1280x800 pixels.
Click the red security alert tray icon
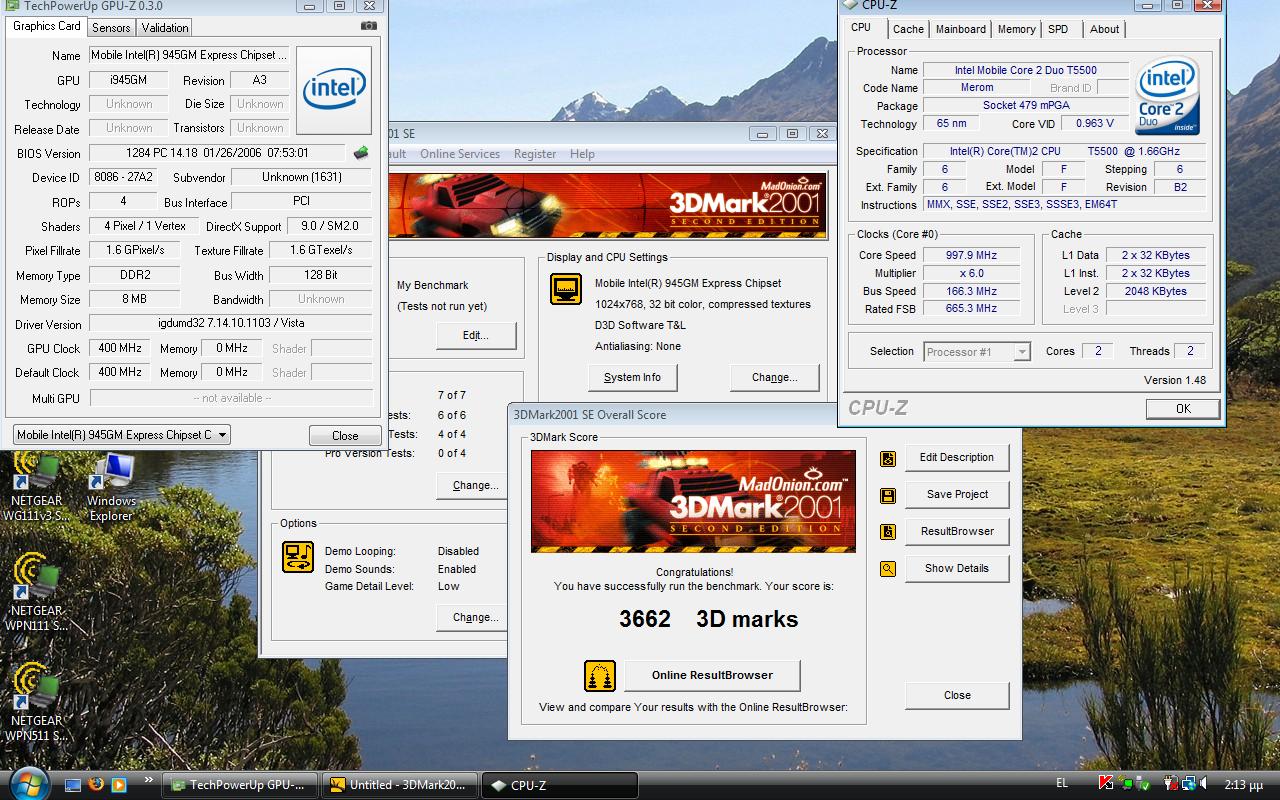(x=1107, y=784)
